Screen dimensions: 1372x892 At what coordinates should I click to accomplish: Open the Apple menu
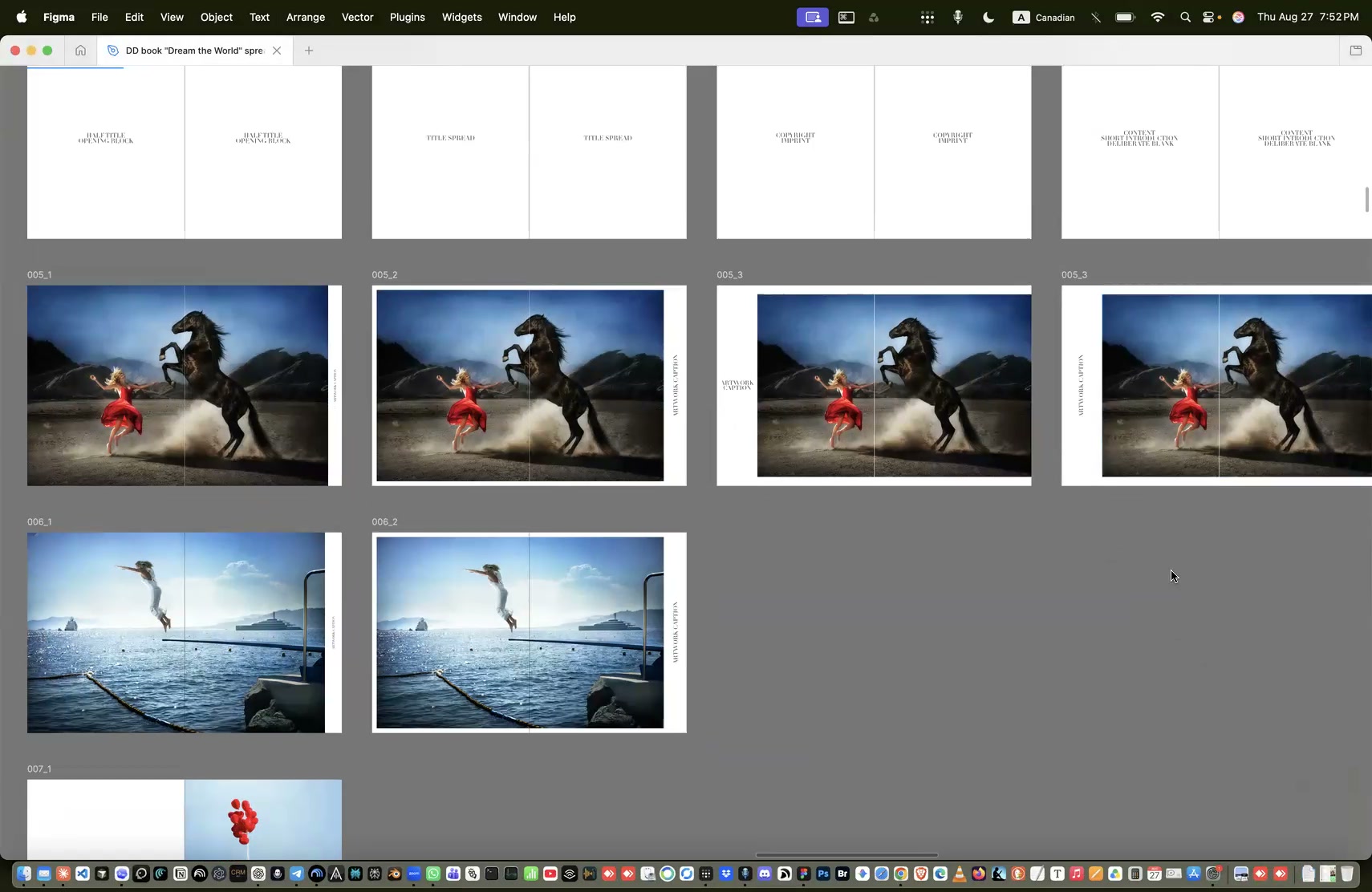tap(22, 17)
